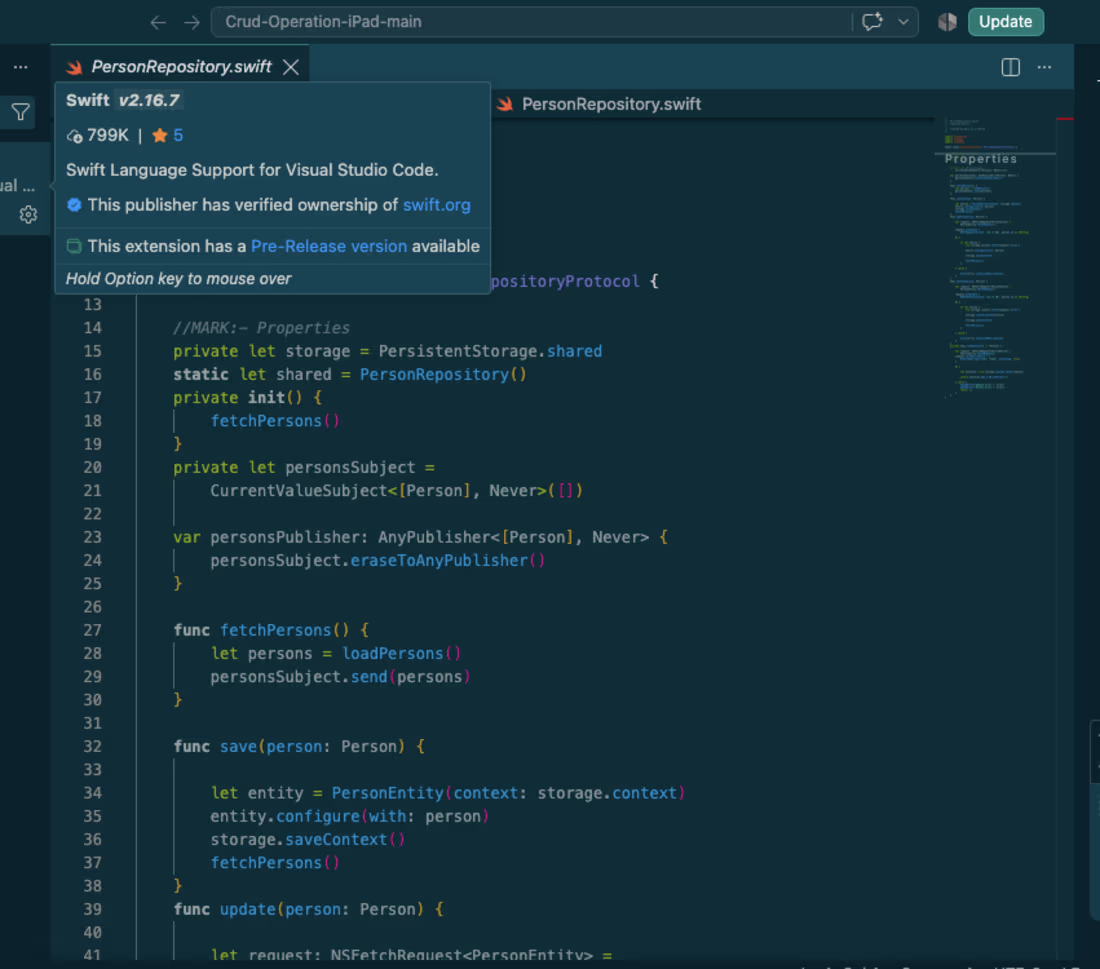1100x969 pixels.
Task: Click line number 39 in the gutter
Action: click(x=93, y=909)
